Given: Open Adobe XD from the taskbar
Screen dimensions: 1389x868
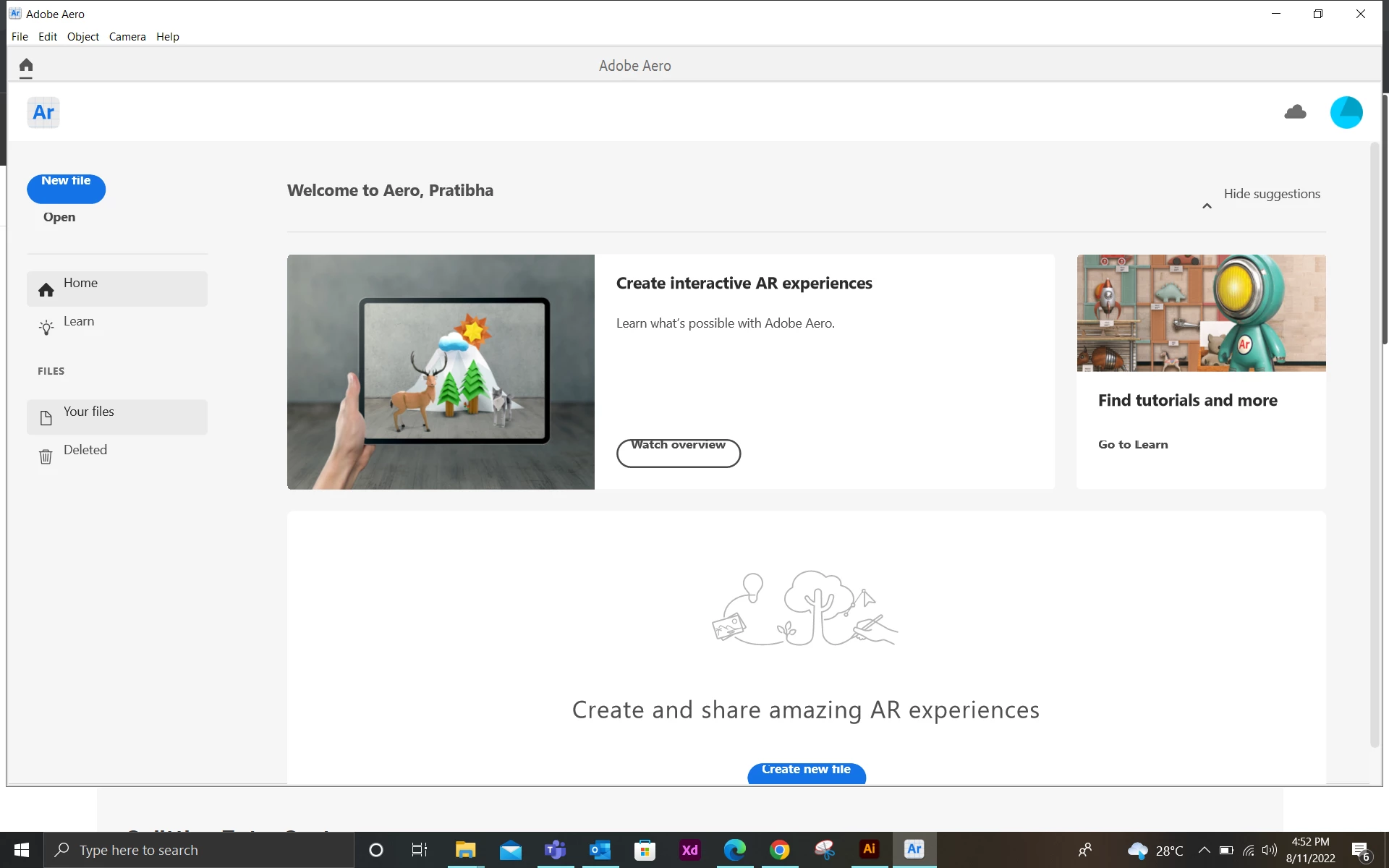Looking at the screenshot, I should tap(689, 850).
